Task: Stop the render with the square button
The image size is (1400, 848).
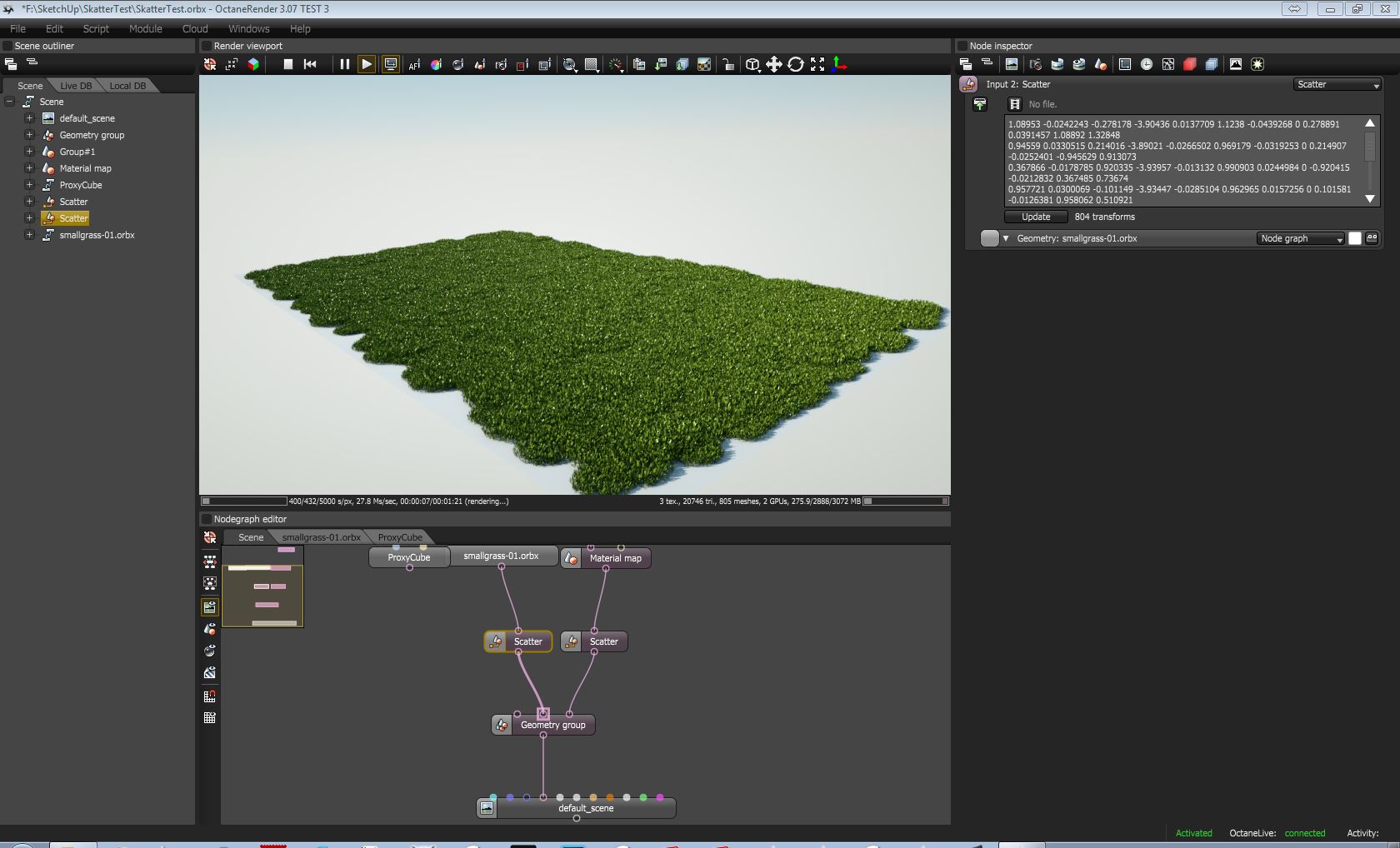Action: click(287, 64)
